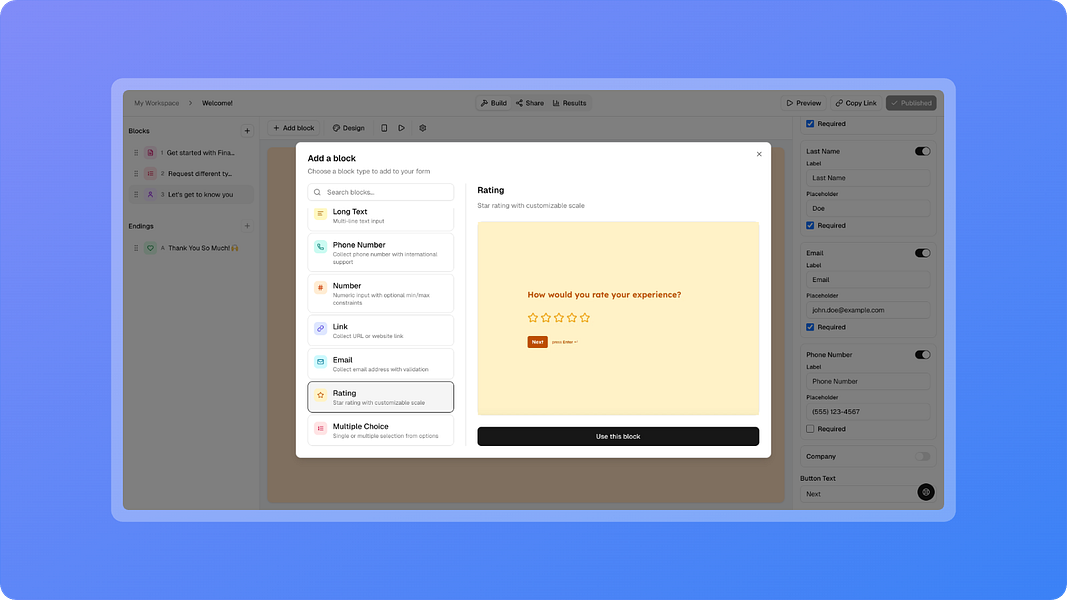Enable the Company field switch

coord(922,456)
